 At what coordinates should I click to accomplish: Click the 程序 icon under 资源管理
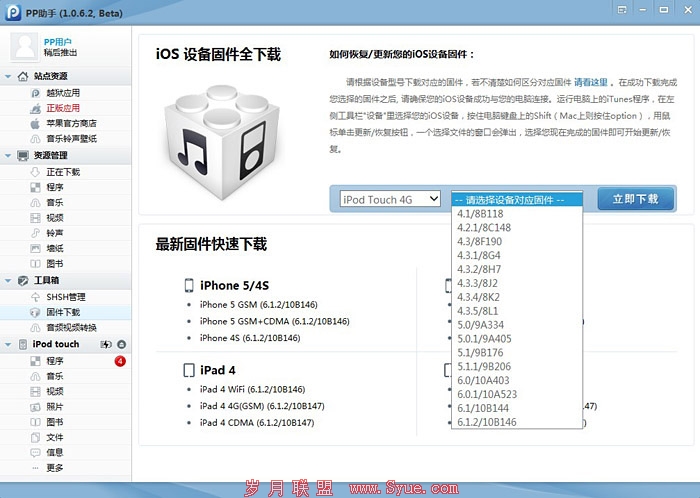click(35, 187)
